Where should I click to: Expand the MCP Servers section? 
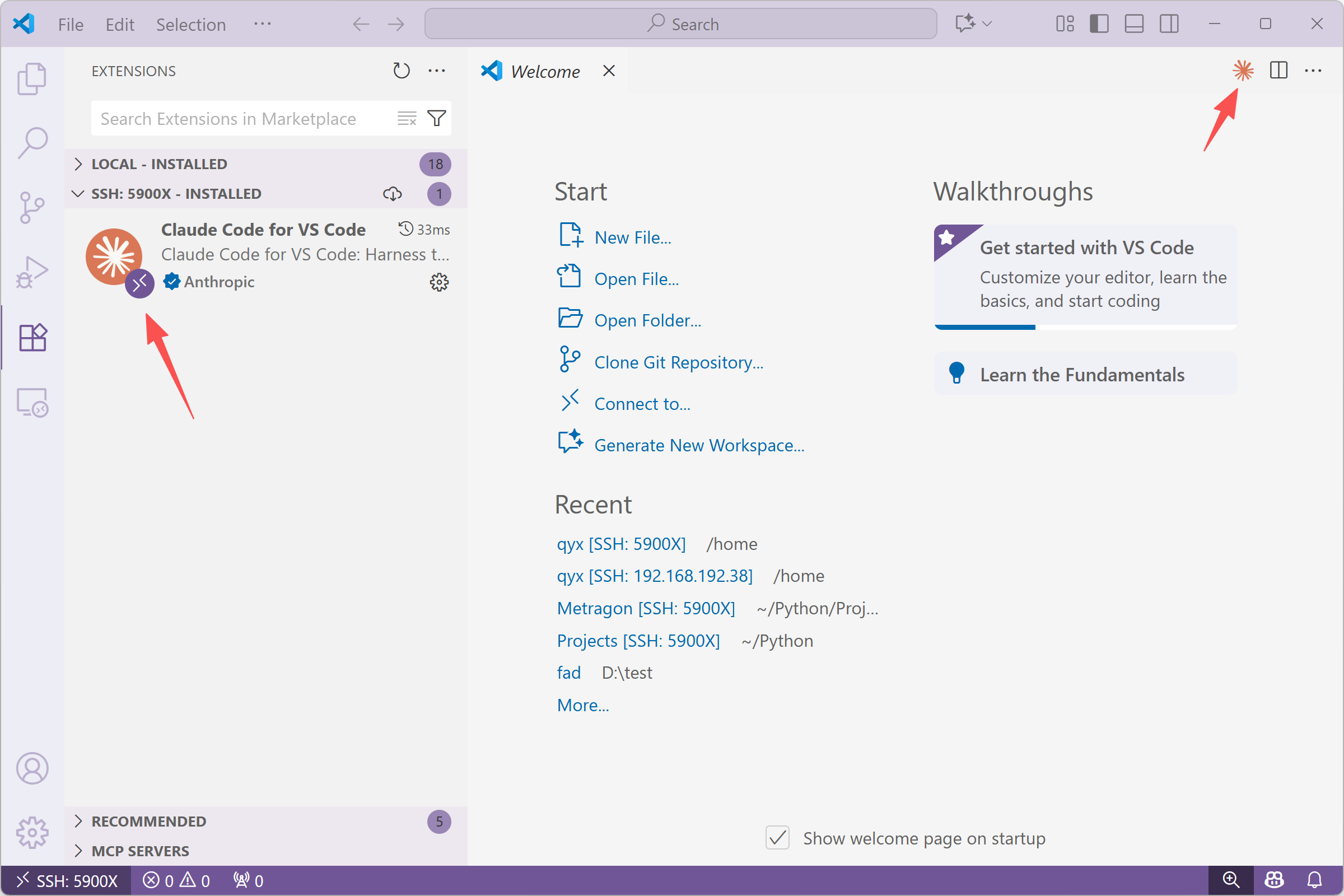click(265, 851)
